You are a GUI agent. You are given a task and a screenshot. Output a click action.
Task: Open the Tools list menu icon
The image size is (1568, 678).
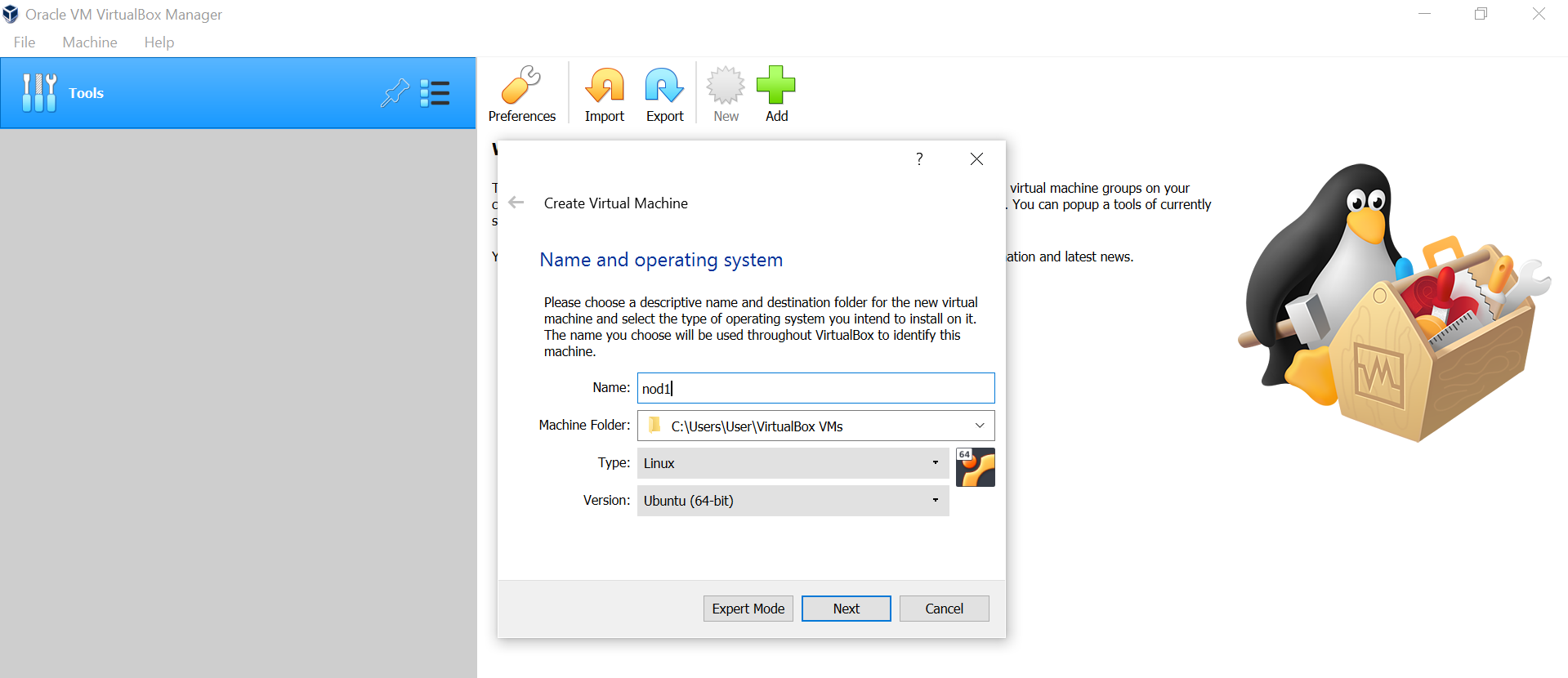435,93
